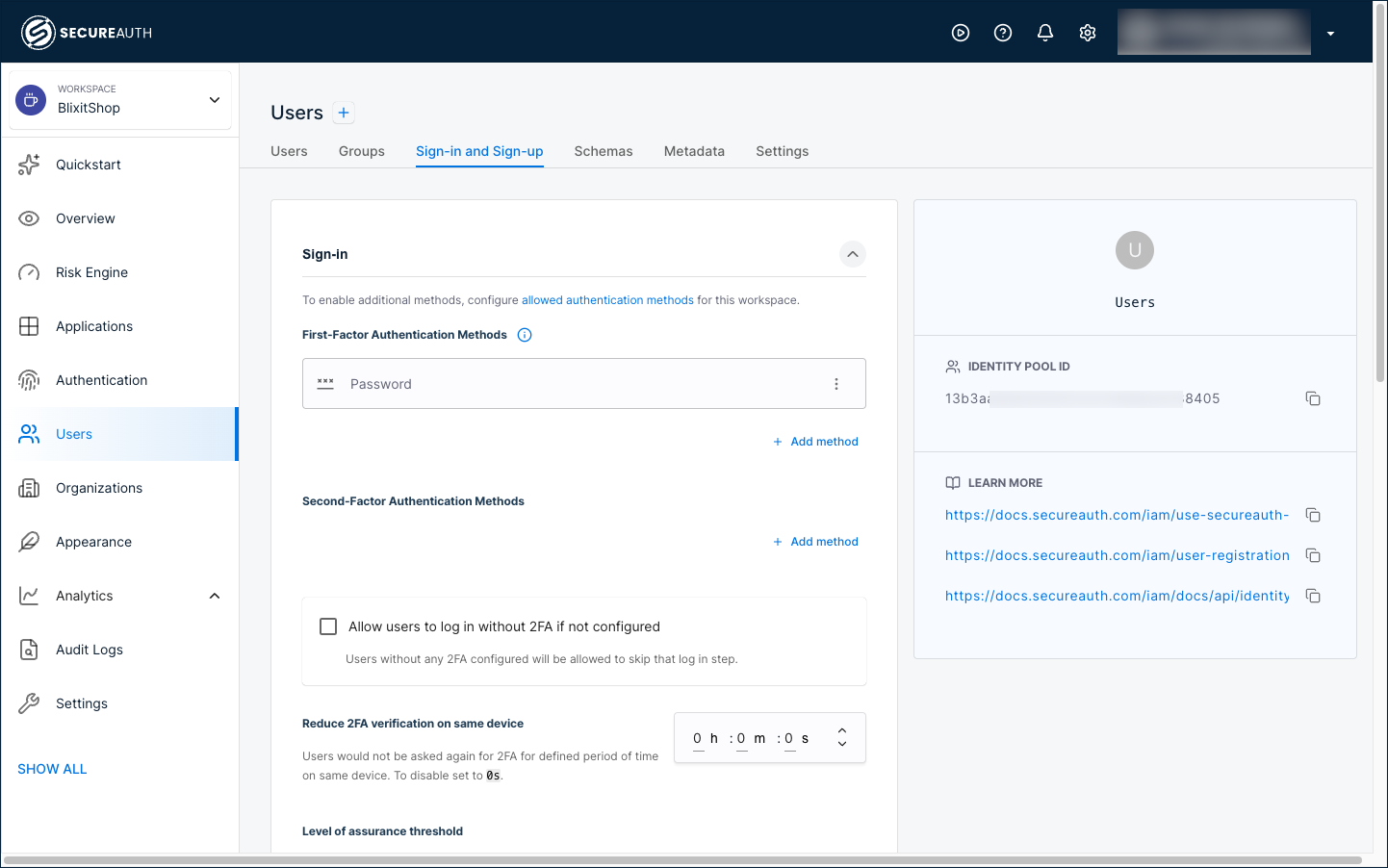Click the Organizations building icon
Image resolution: width=1388 pixels, height=868 pixels.
click(29, 488)
